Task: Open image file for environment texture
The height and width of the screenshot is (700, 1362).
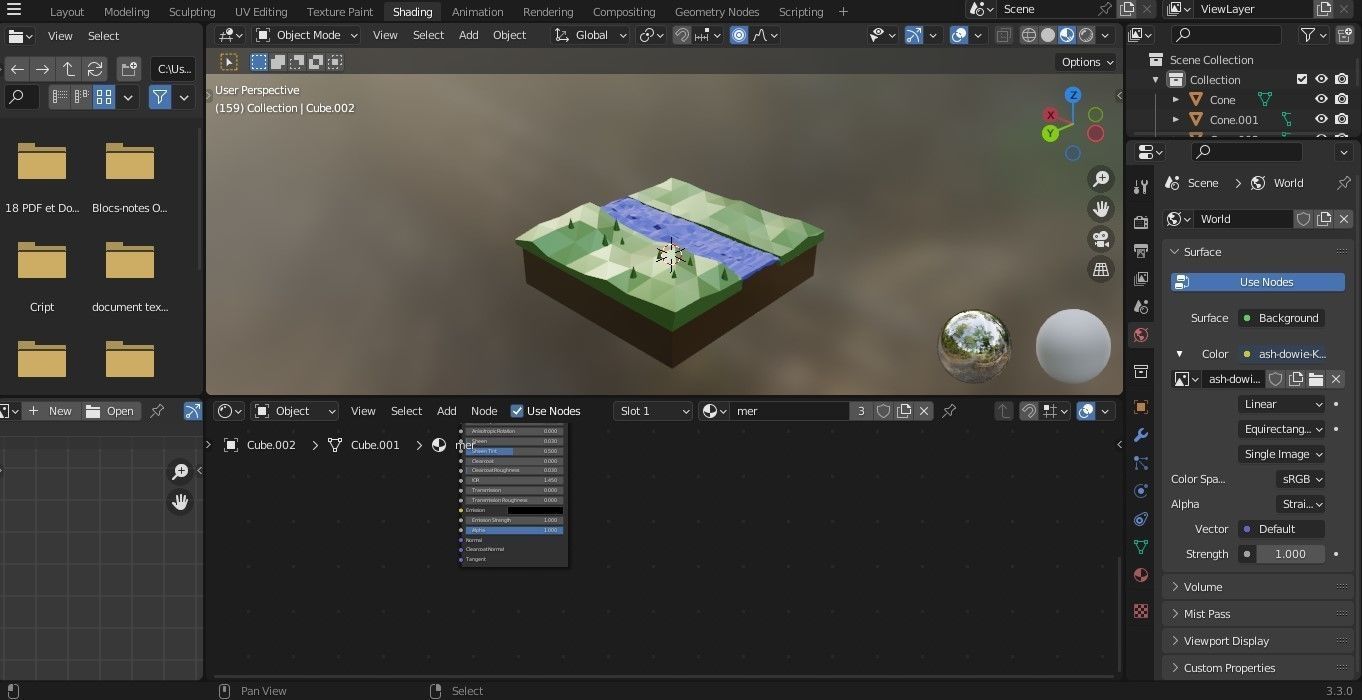Action: (1316, 379)
